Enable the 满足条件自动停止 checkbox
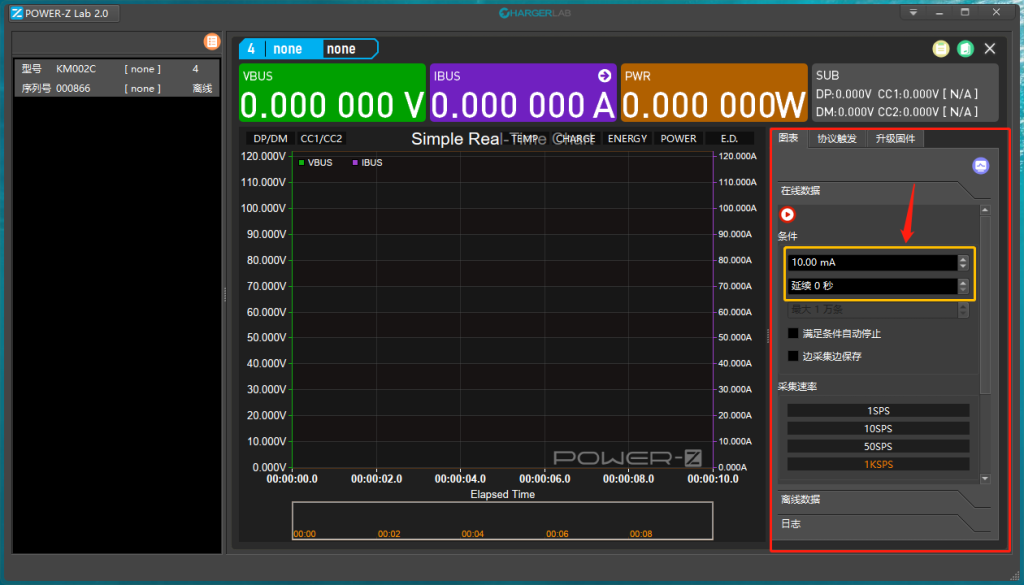 pos(793,334)
